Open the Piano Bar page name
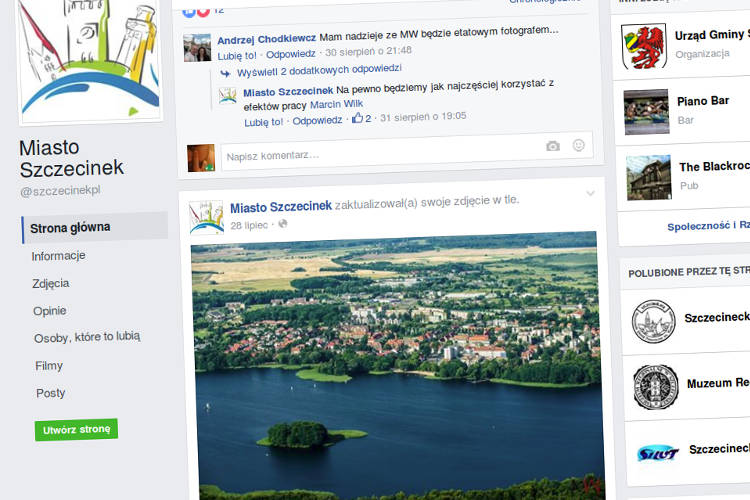 pyautogui.click(x=703, y=101)
